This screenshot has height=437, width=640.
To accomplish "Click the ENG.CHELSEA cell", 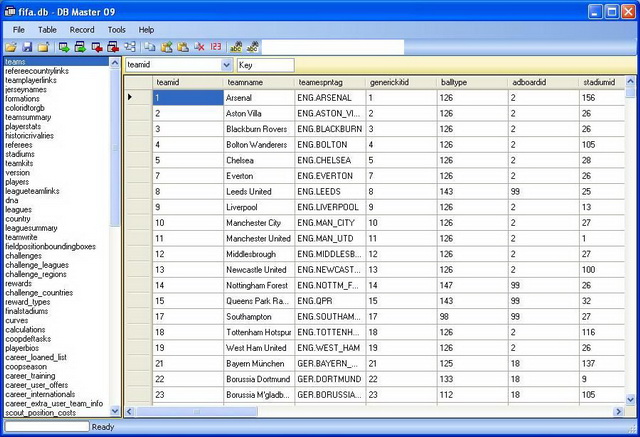I will tap(330, 160).
